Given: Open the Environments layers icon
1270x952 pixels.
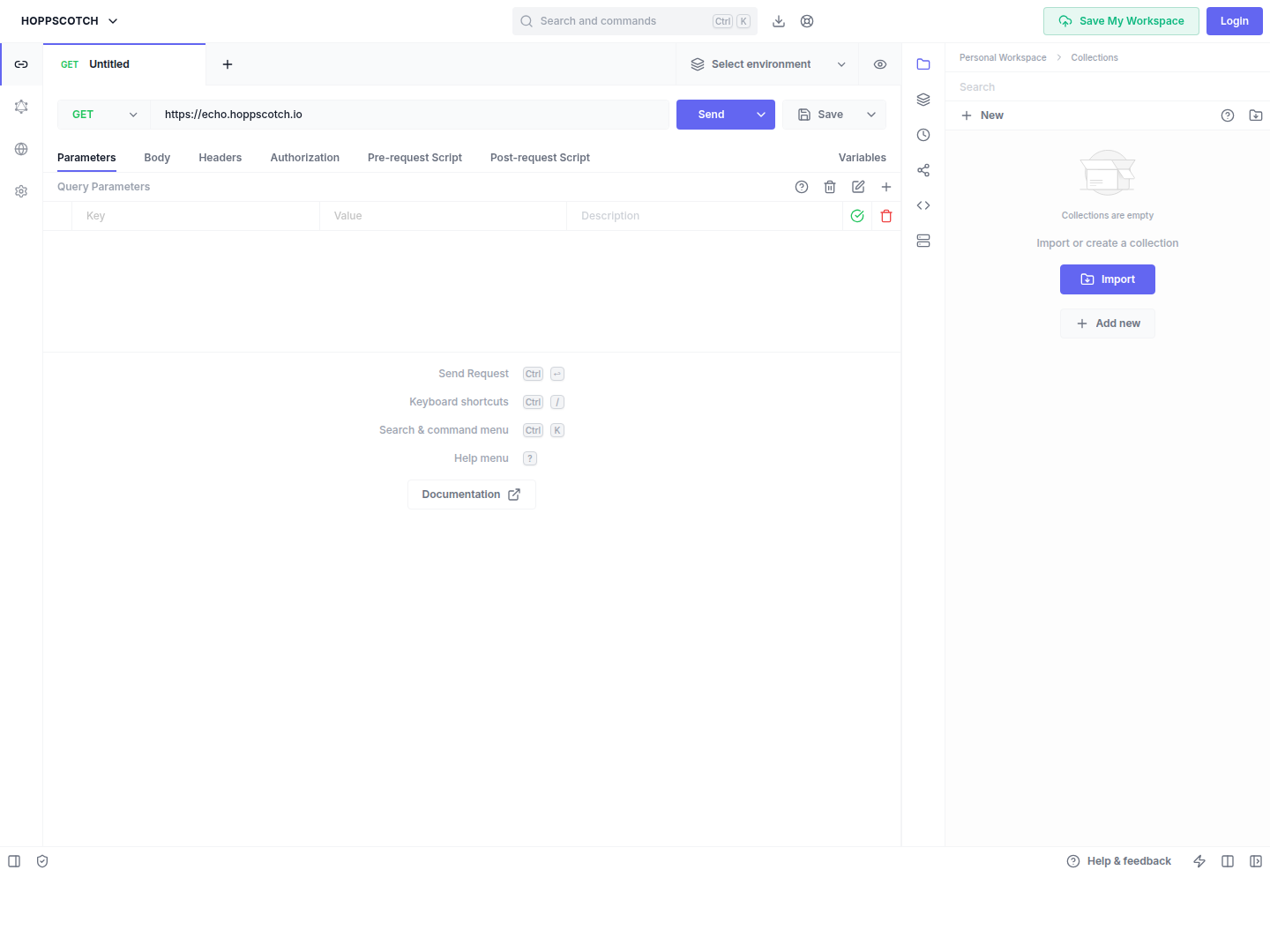Looking at the screenshot, I should coord(923,100).
